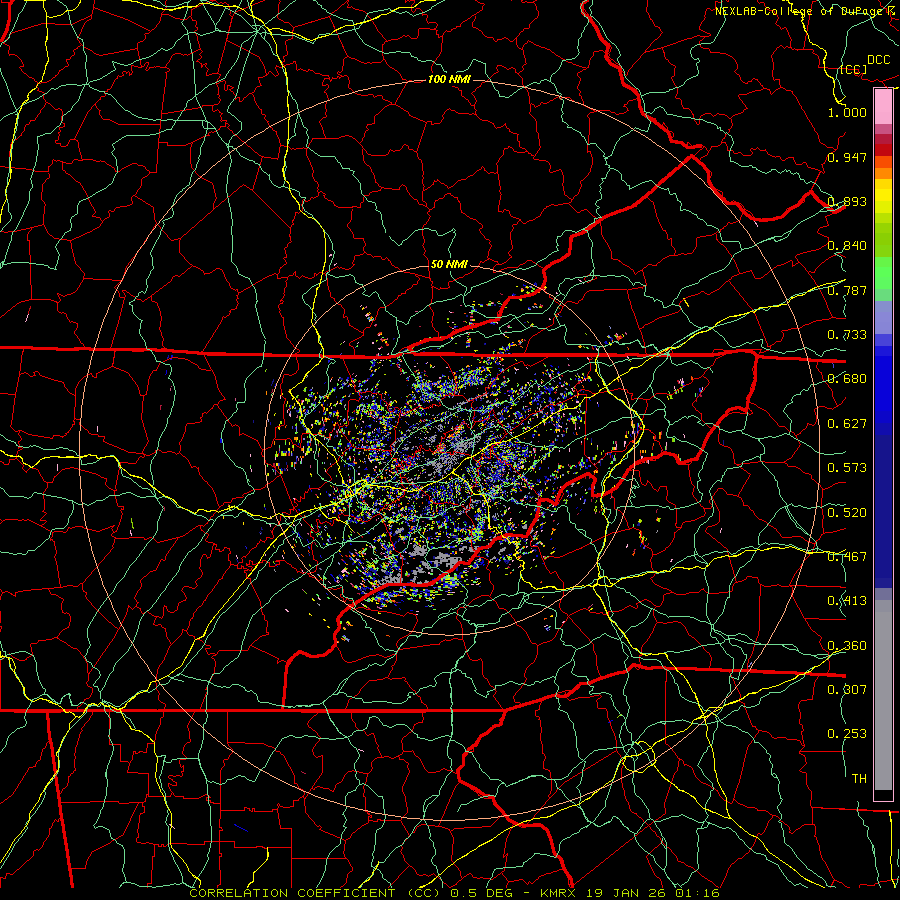
Task: Select the 0.893 legend value
Action: tap(847, 201)
